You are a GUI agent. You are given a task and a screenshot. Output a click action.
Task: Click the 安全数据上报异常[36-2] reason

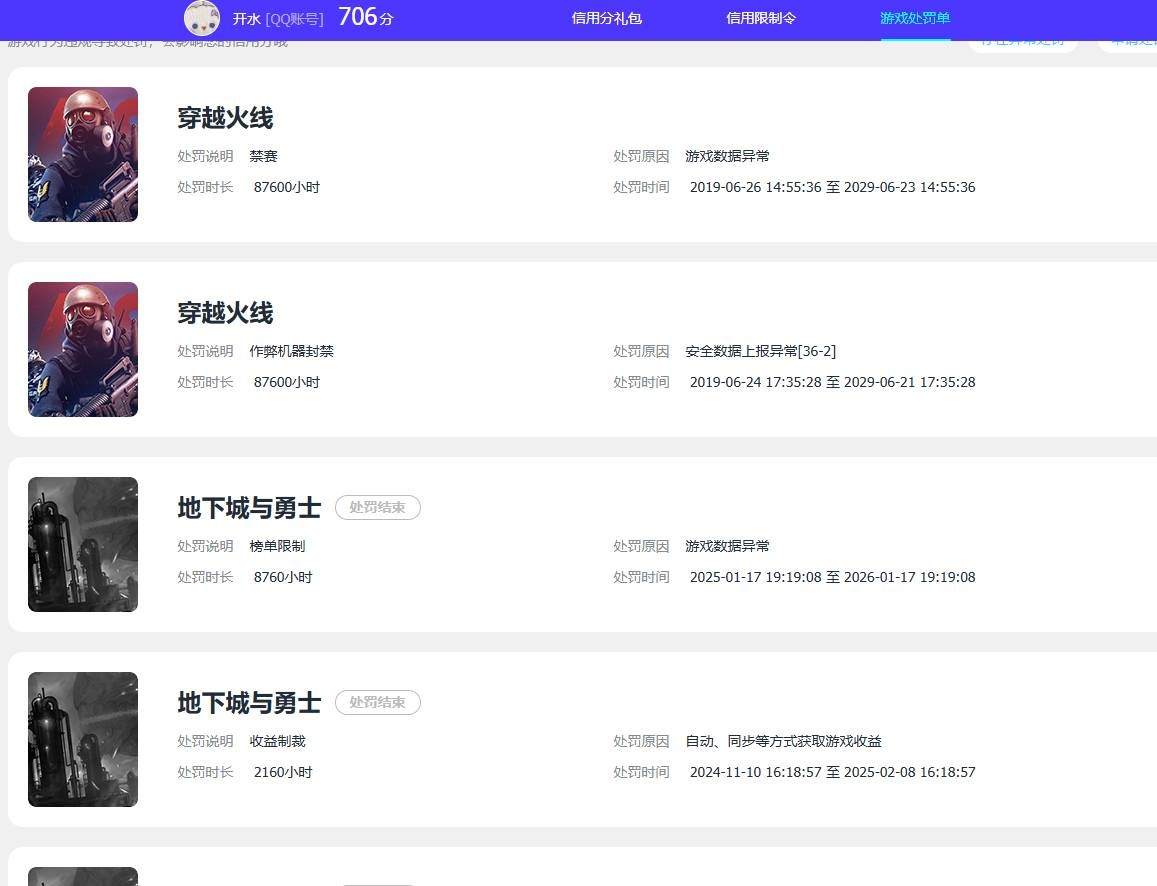pos(761,351)
